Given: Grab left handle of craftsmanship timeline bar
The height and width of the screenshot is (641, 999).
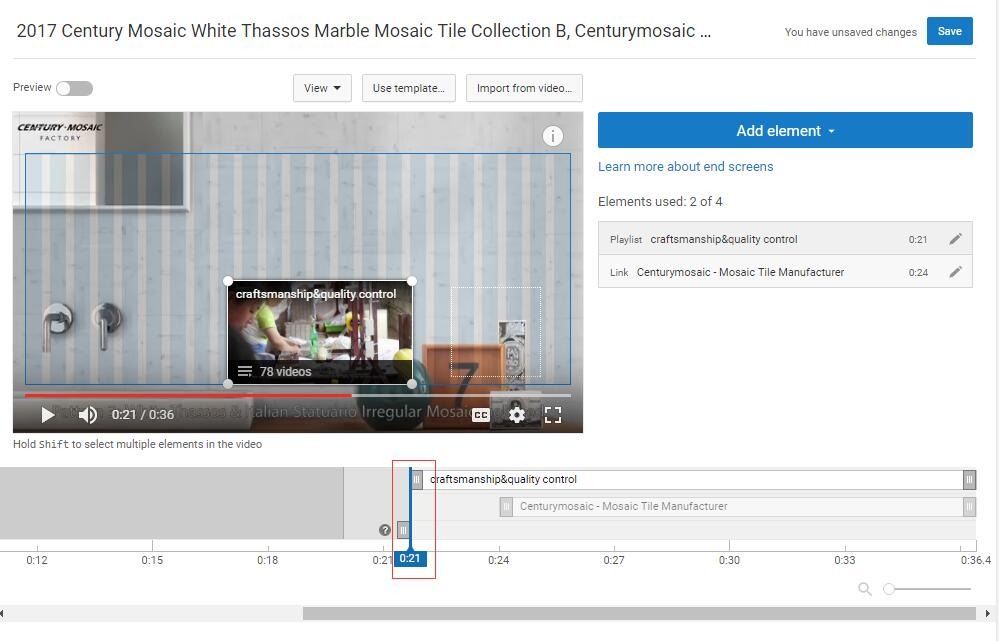Looking at the screenshot, I should tap(417, 479).
